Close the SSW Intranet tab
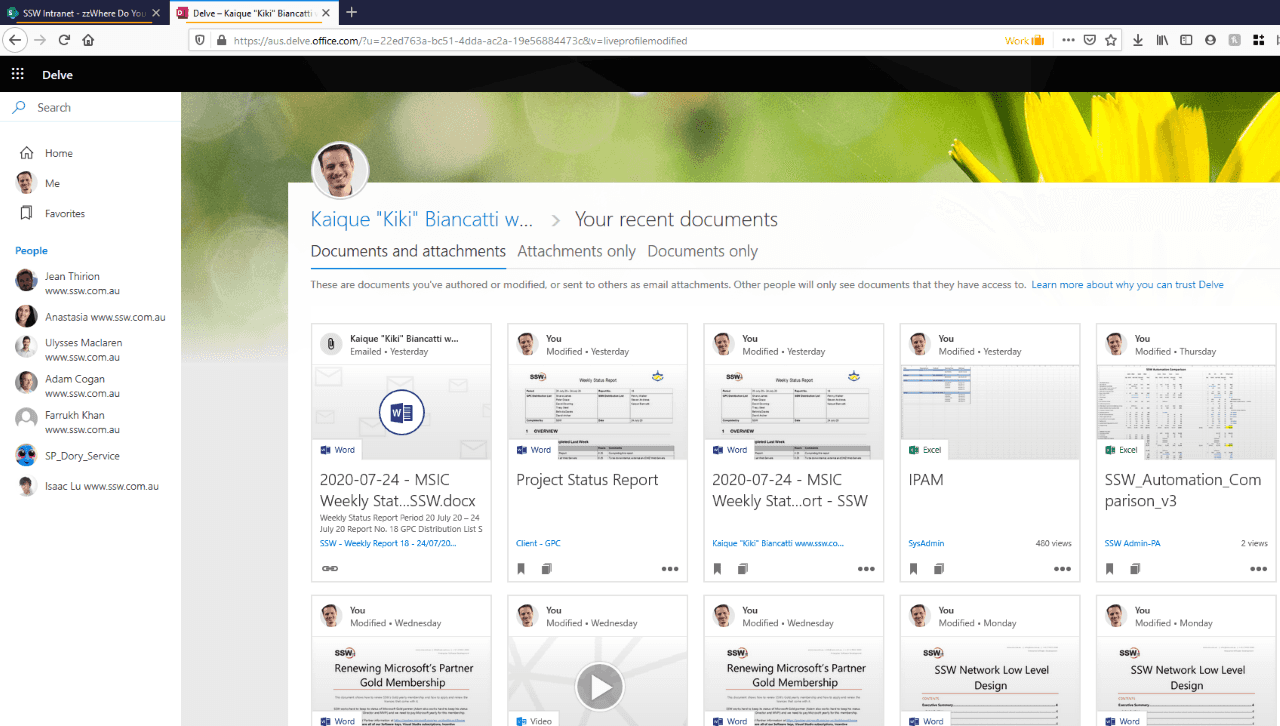The height and width of the screenshot is (726, 1280). click(x=156, y=12)
